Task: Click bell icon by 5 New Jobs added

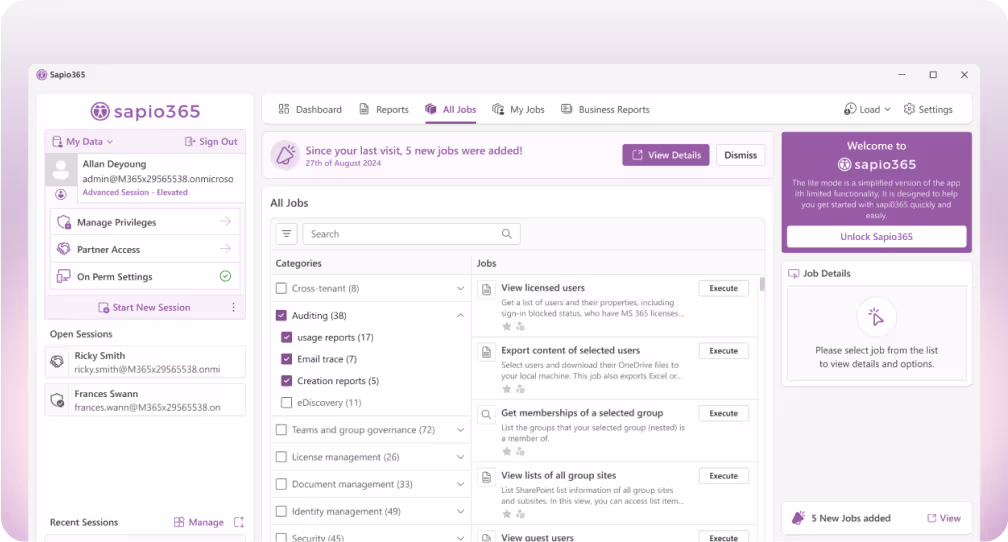Action: click(798, 518)
